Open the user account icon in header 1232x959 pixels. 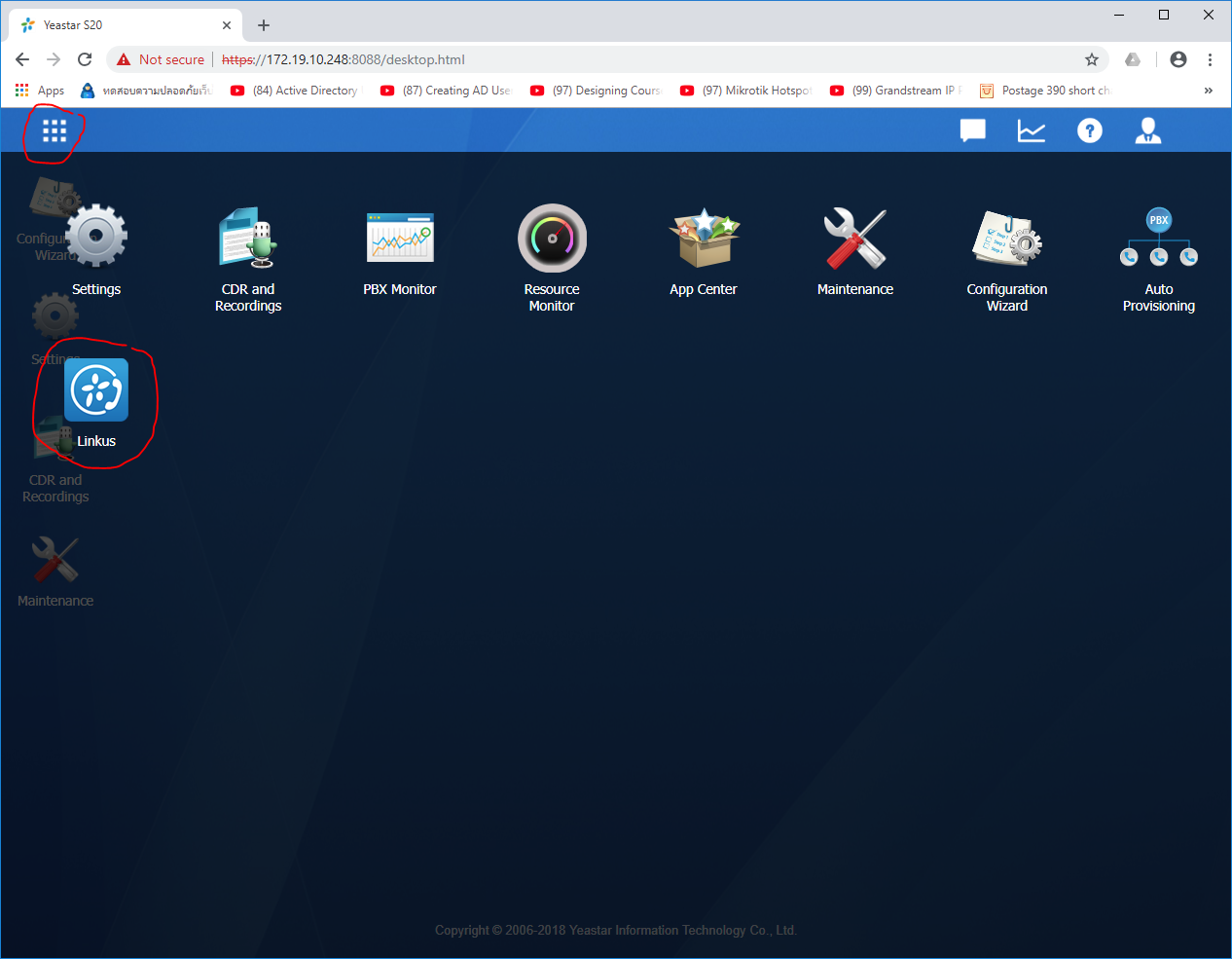[x=1148, y=130]
